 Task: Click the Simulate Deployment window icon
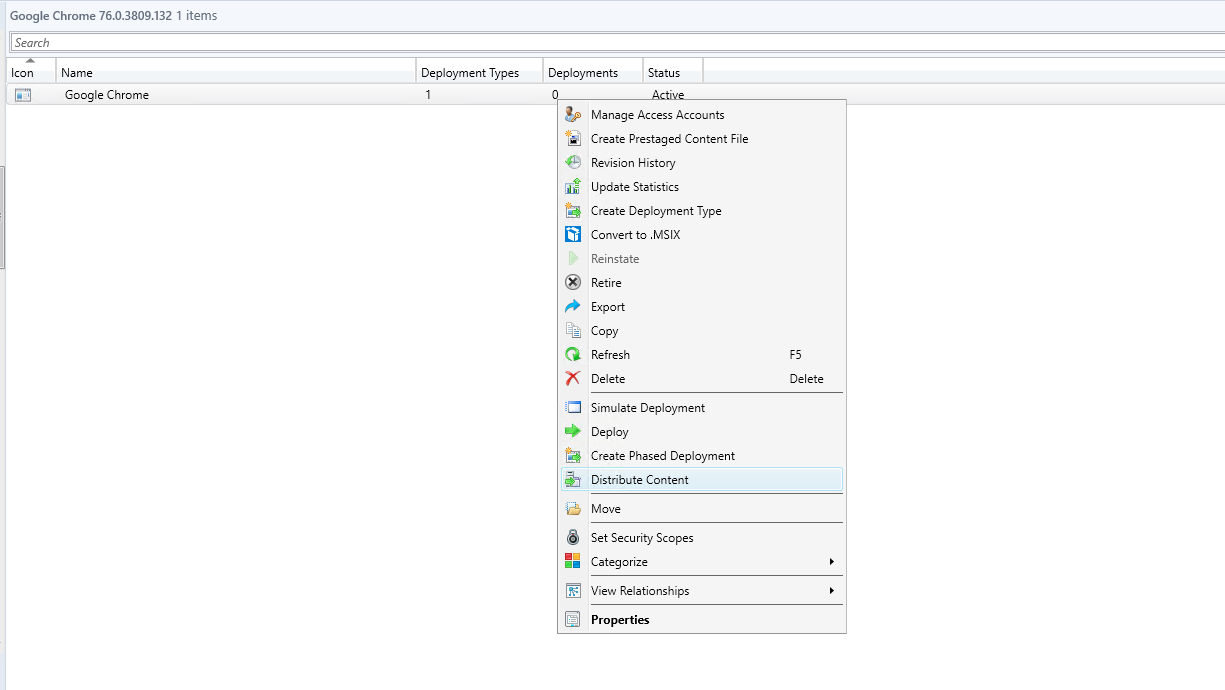point(573,408)
